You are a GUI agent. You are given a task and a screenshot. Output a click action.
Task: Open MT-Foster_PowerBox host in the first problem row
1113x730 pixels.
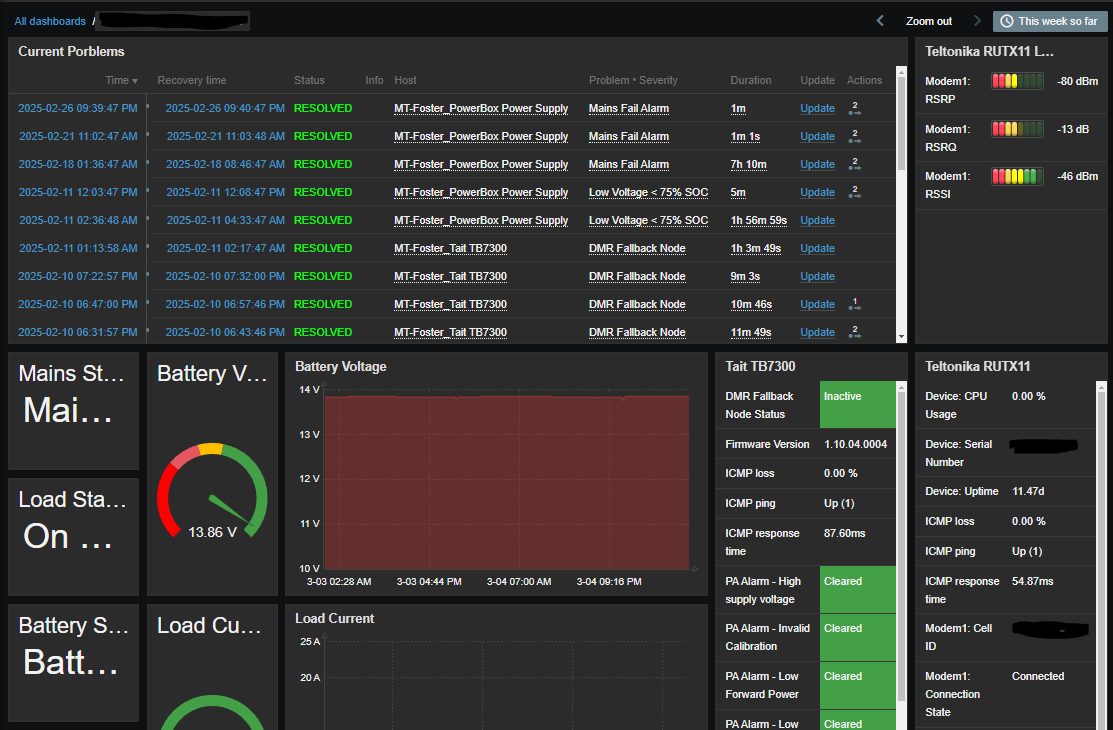click(x=481, y=108)
